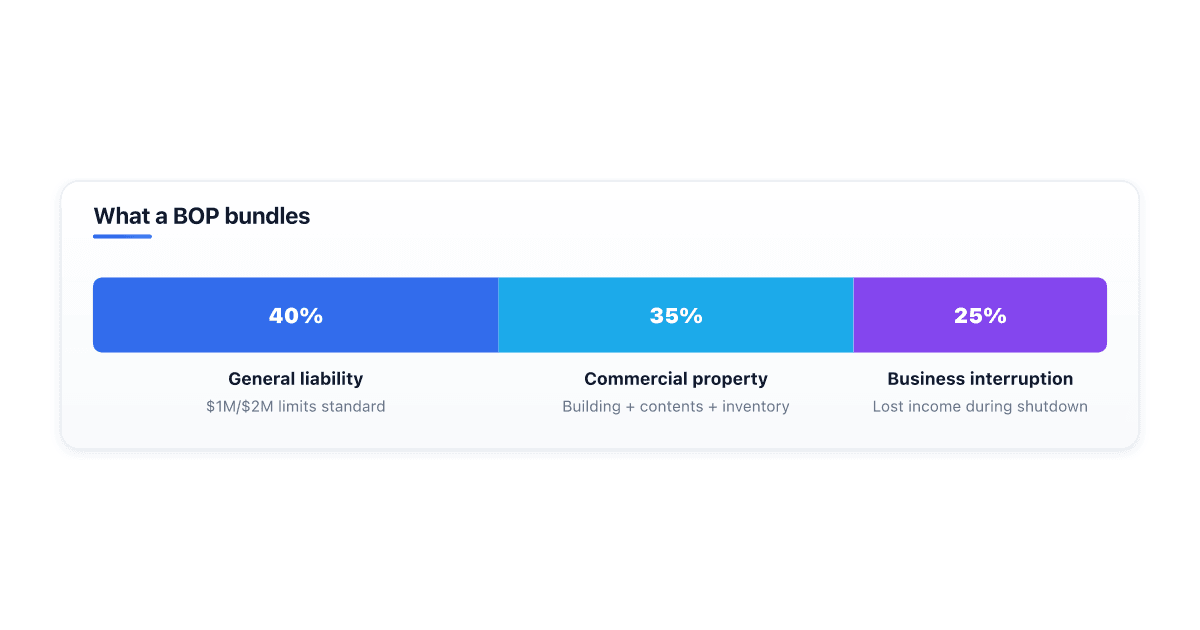Click divider between 35% and 25% segments

point(853,315)
